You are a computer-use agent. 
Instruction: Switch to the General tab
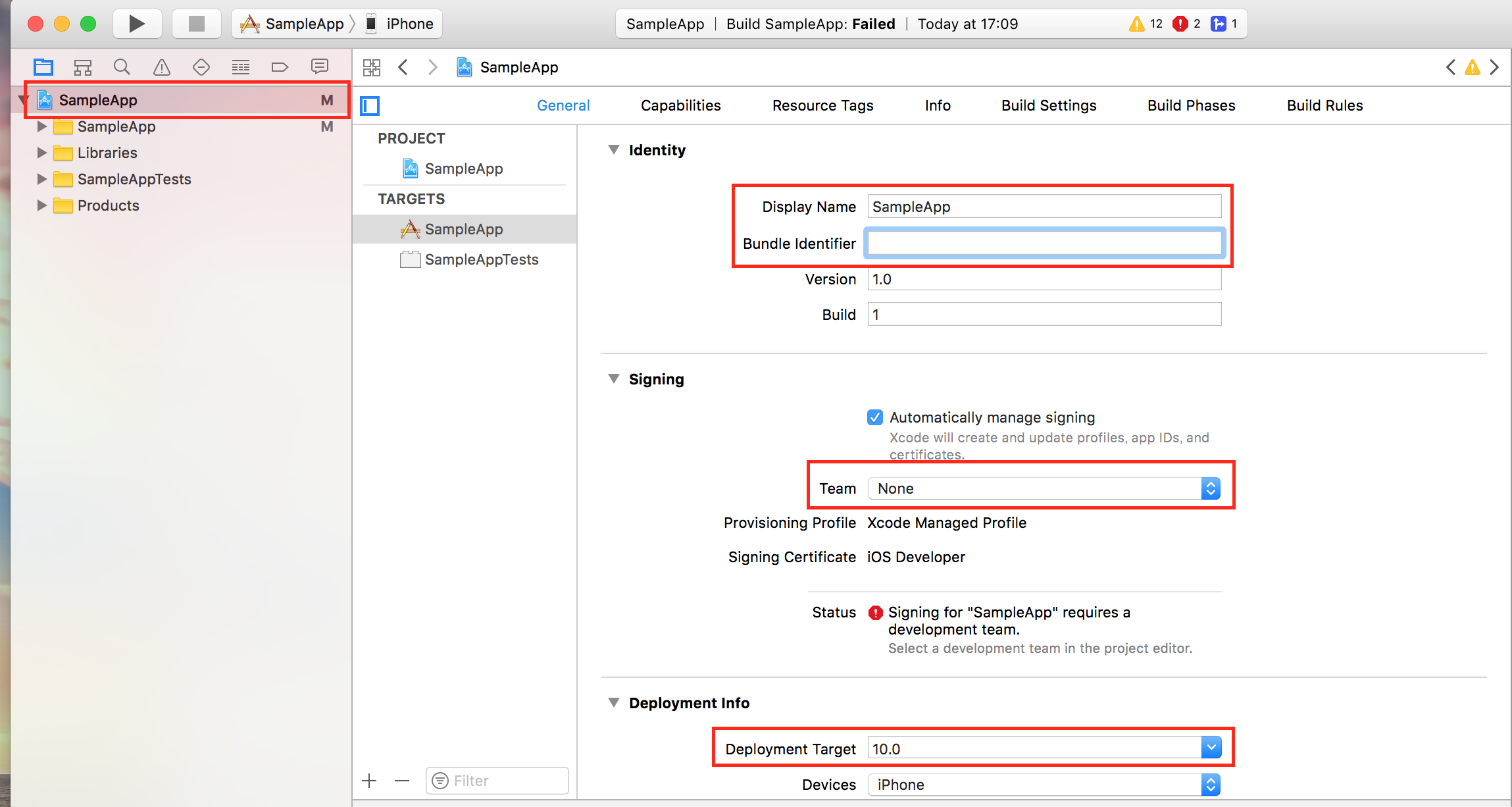[563, 105]
